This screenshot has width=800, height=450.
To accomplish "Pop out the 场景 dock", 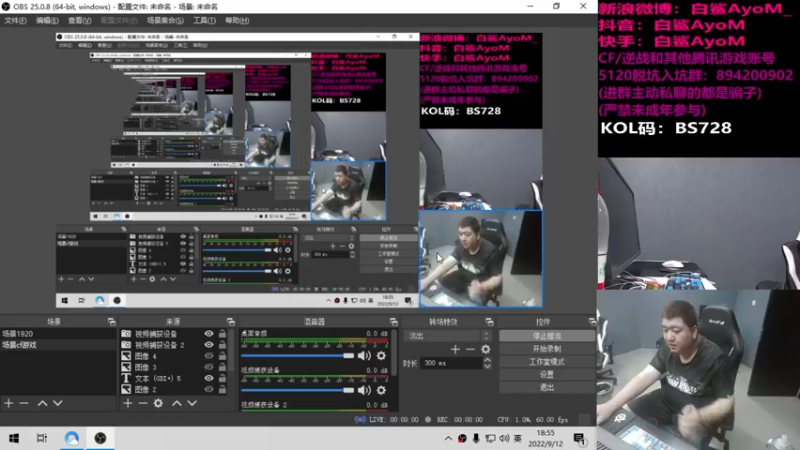I will tap(112, 322).
